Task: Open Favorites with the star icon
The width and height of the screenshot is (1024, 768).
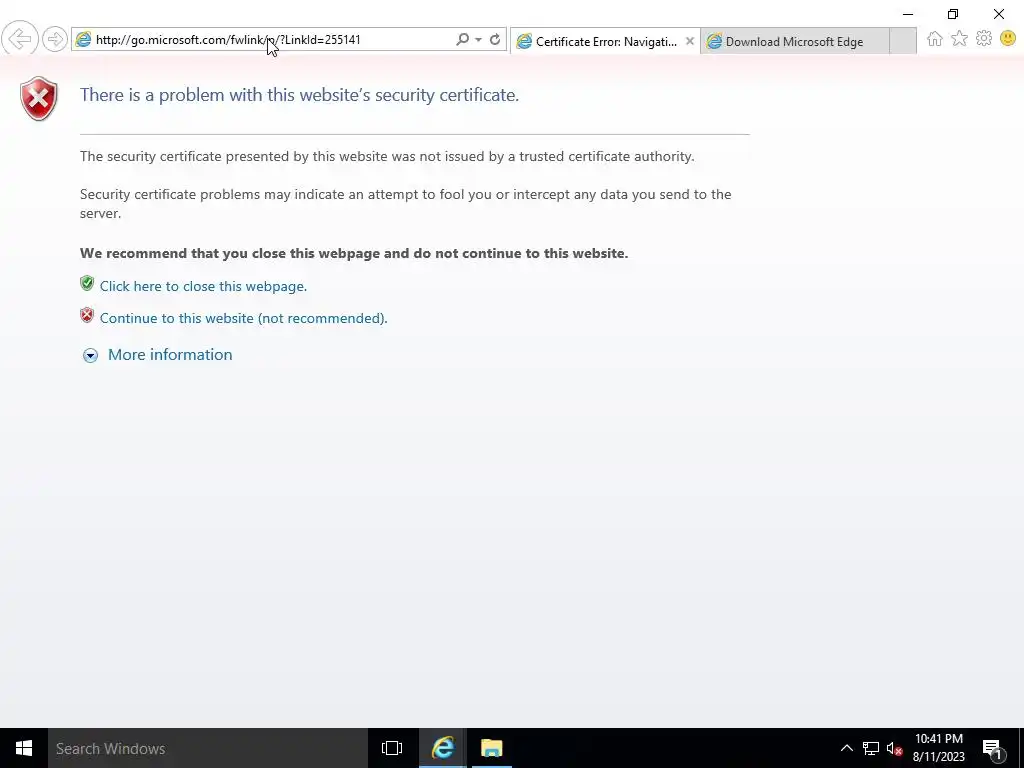Action: (x=959, y=39)
